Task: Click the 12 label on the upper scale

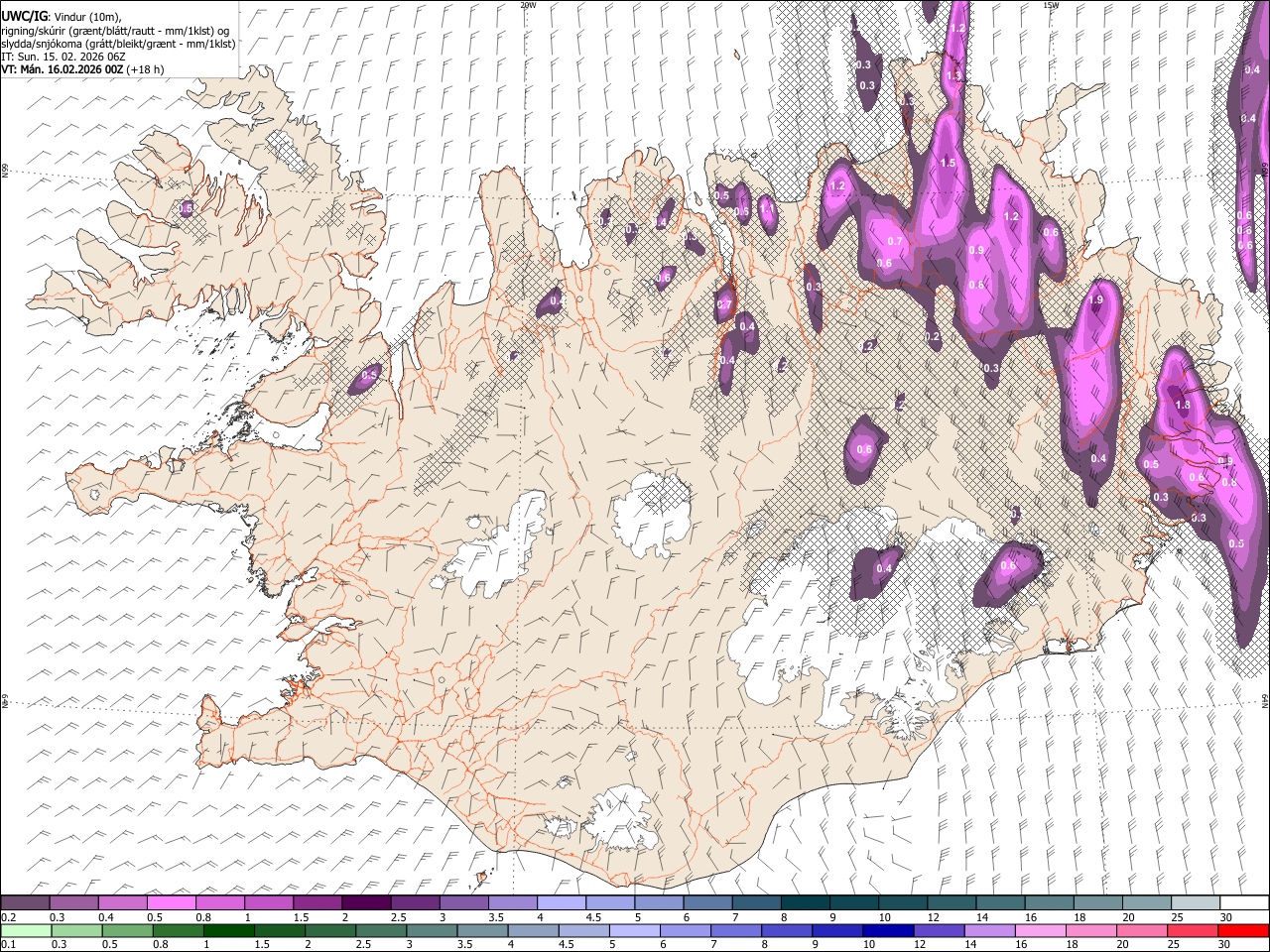Action: (x=933, y=917)
